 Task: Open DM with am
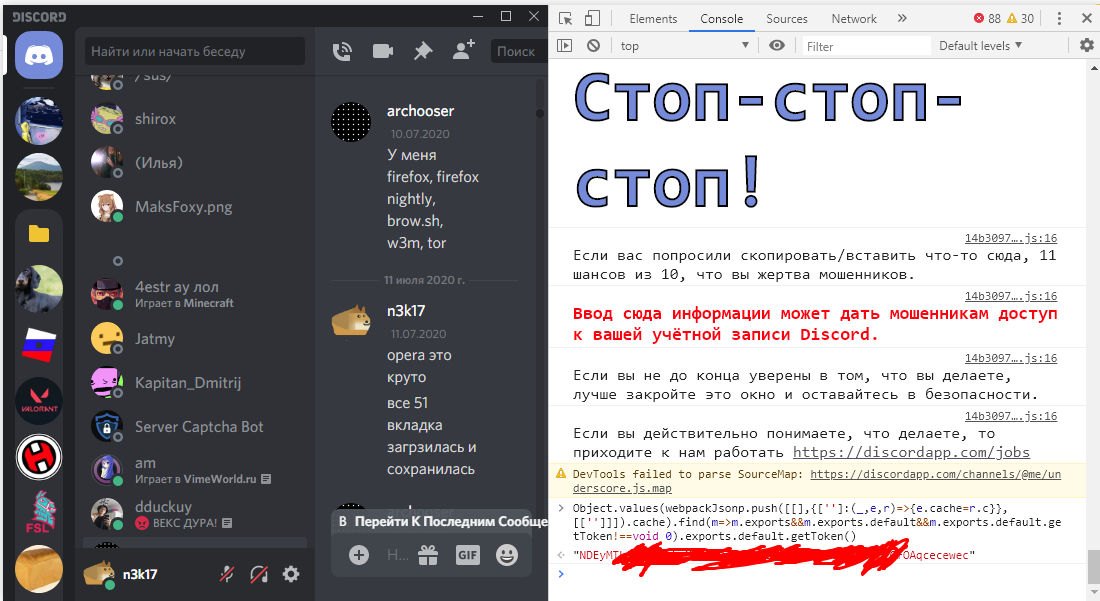click(194, 471)
